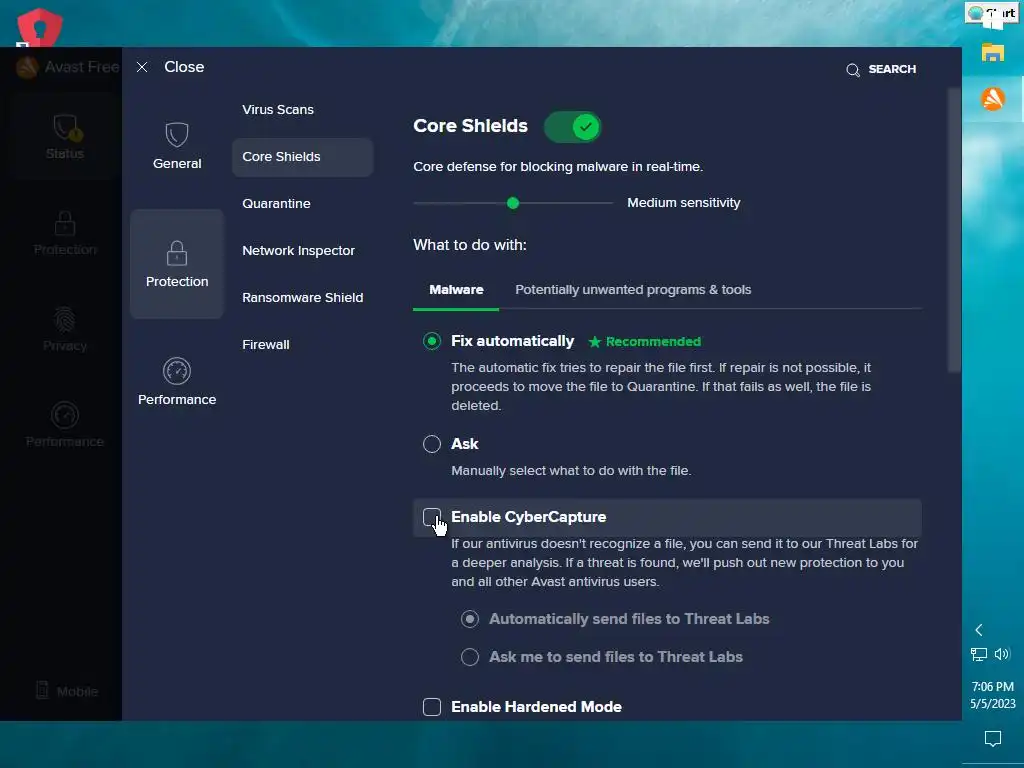Select Core Shields in the menu
Screen dimensions: 1024x768
coord(302,157)
